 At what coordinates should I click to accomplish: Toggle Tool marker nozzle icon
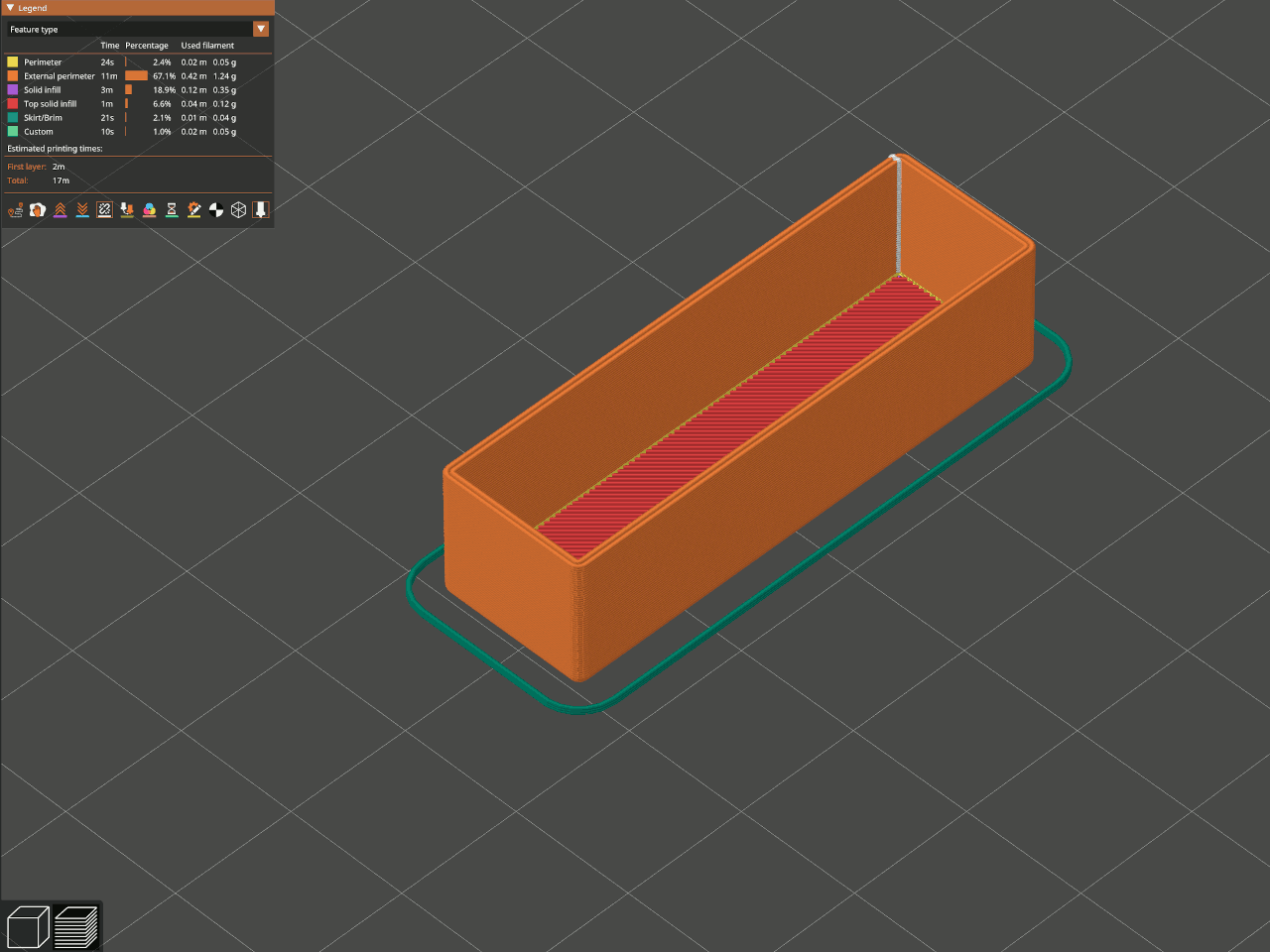point(261,209)
